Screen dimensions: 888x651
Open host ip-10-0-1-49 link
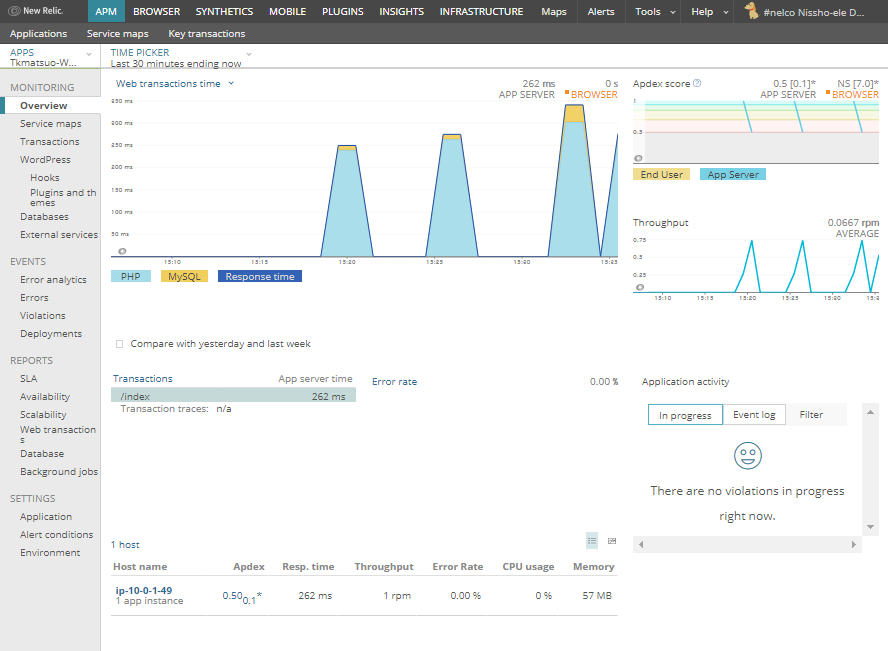(x=144, y=590)
